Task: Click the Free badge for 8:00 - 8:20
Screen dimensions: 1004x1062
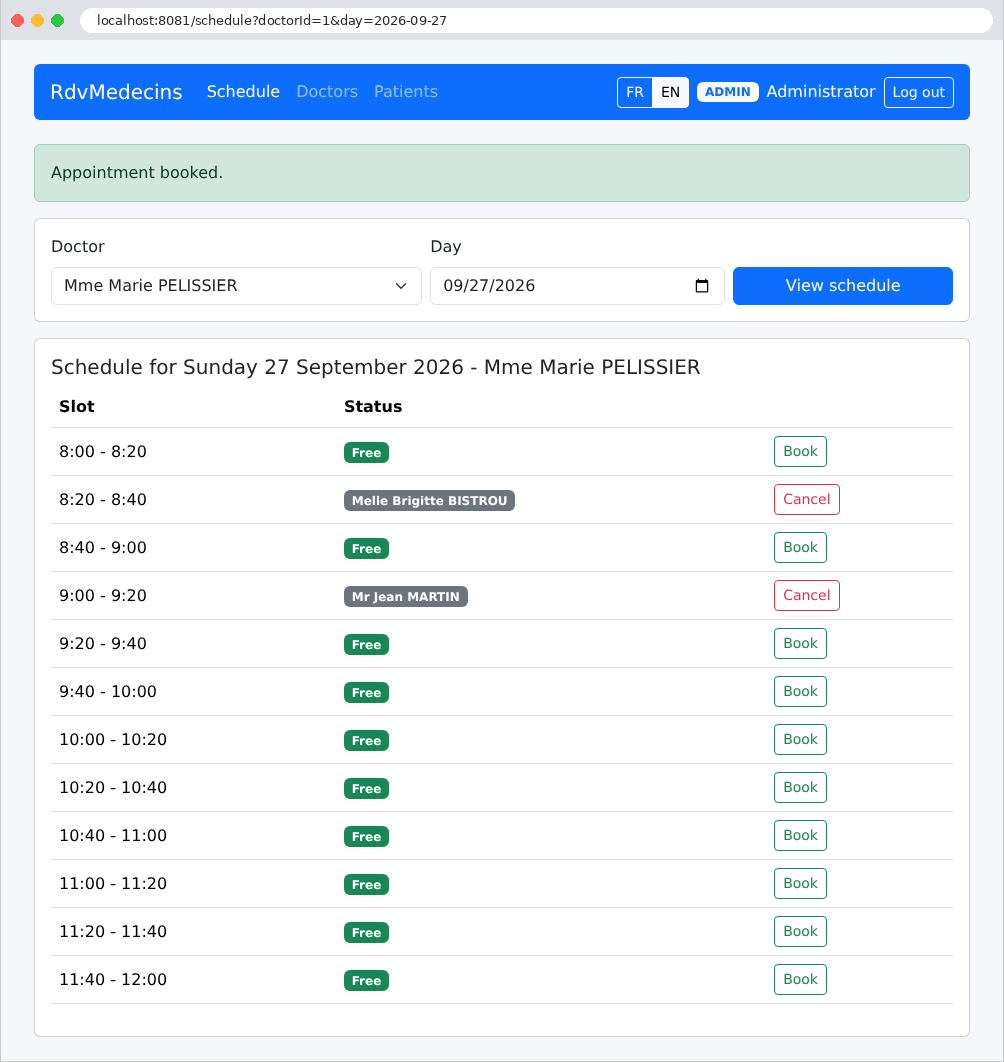Action: pyautogui.click(x=367, y=452)
